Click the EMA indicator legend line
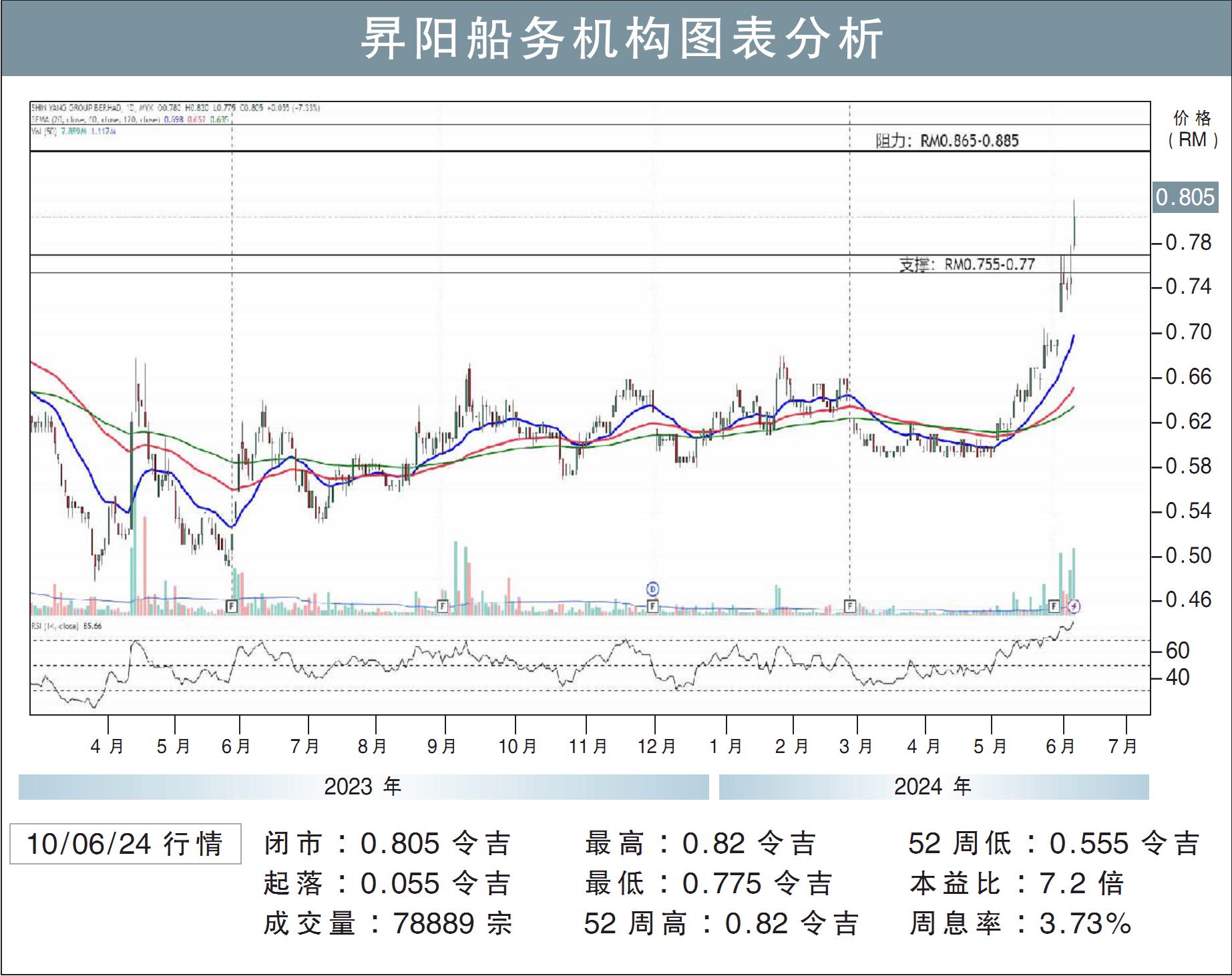The height and width of the screenshot is (976, 1232). 130,119
